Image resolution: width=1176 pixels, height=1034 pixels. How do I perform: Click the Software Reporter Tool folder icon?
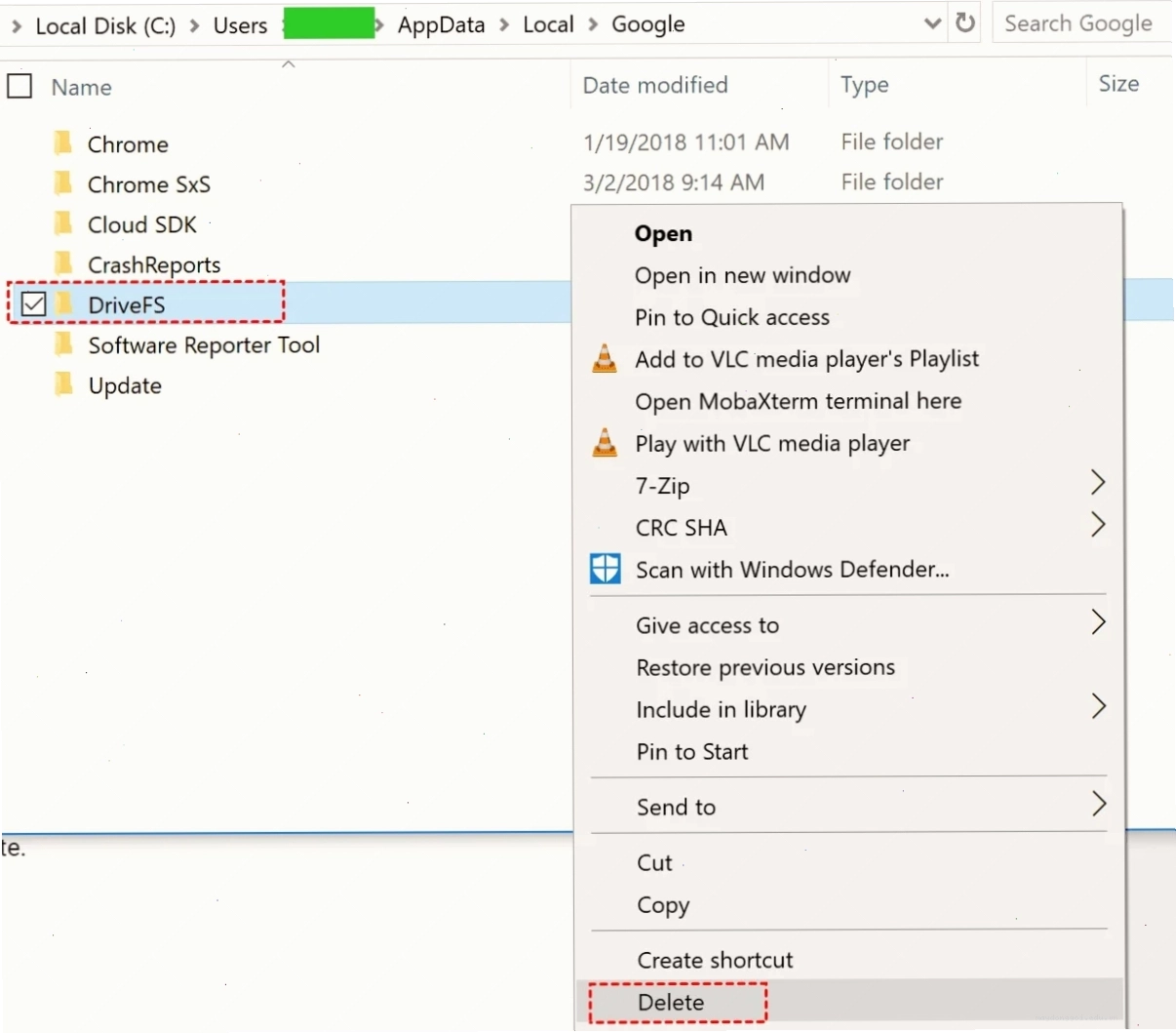coord(63,344)
